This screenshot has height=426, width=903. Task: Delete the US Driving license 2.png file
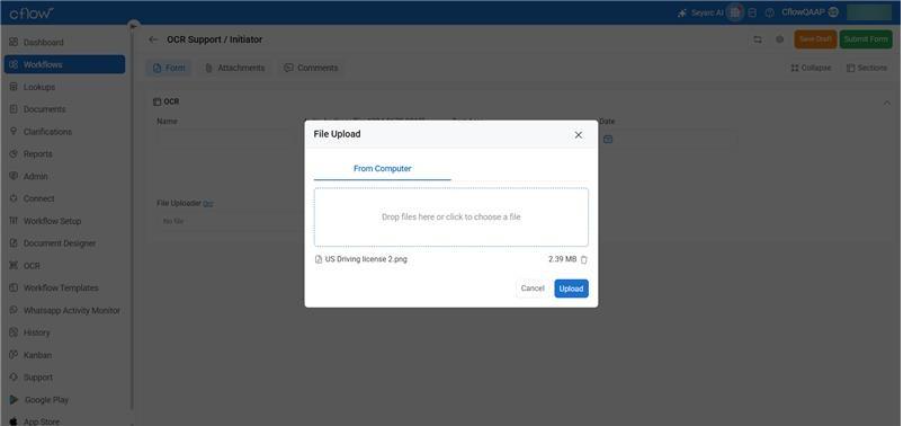pyautogui.click(x=584, y=259)
